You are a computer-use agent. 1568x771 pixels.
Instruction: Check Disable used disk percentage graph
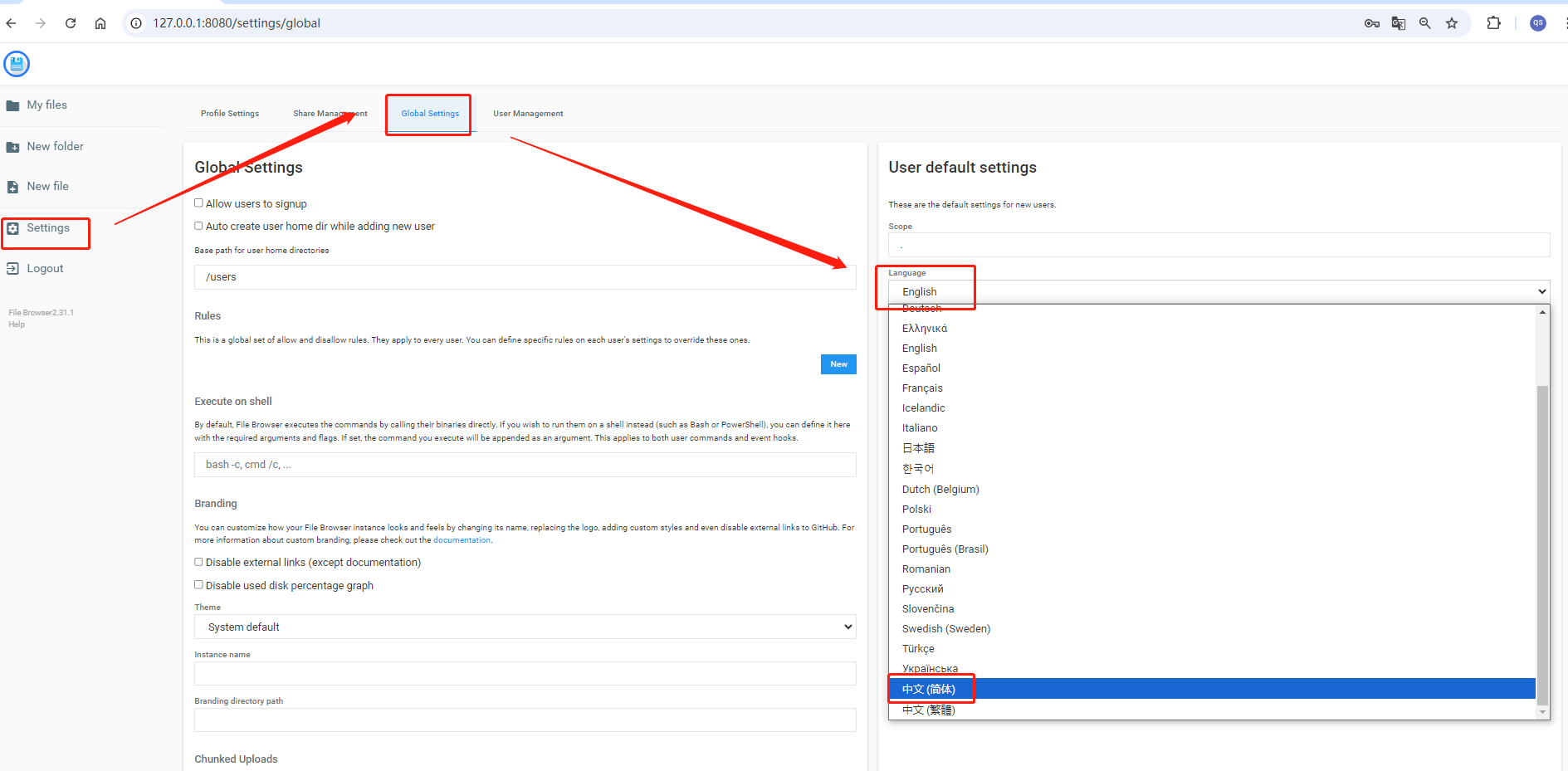point(198,585)
